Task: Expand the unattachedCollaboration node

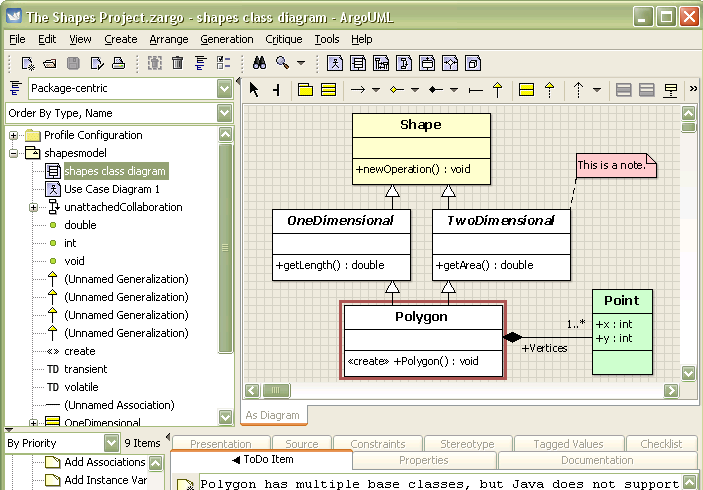Action: [33, 207]
